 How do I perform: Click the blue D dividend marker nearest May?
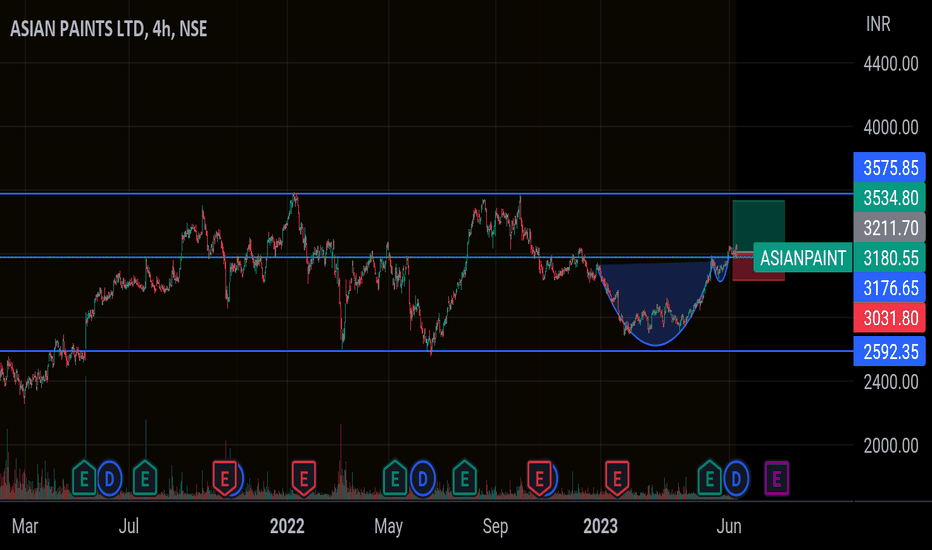423,478
